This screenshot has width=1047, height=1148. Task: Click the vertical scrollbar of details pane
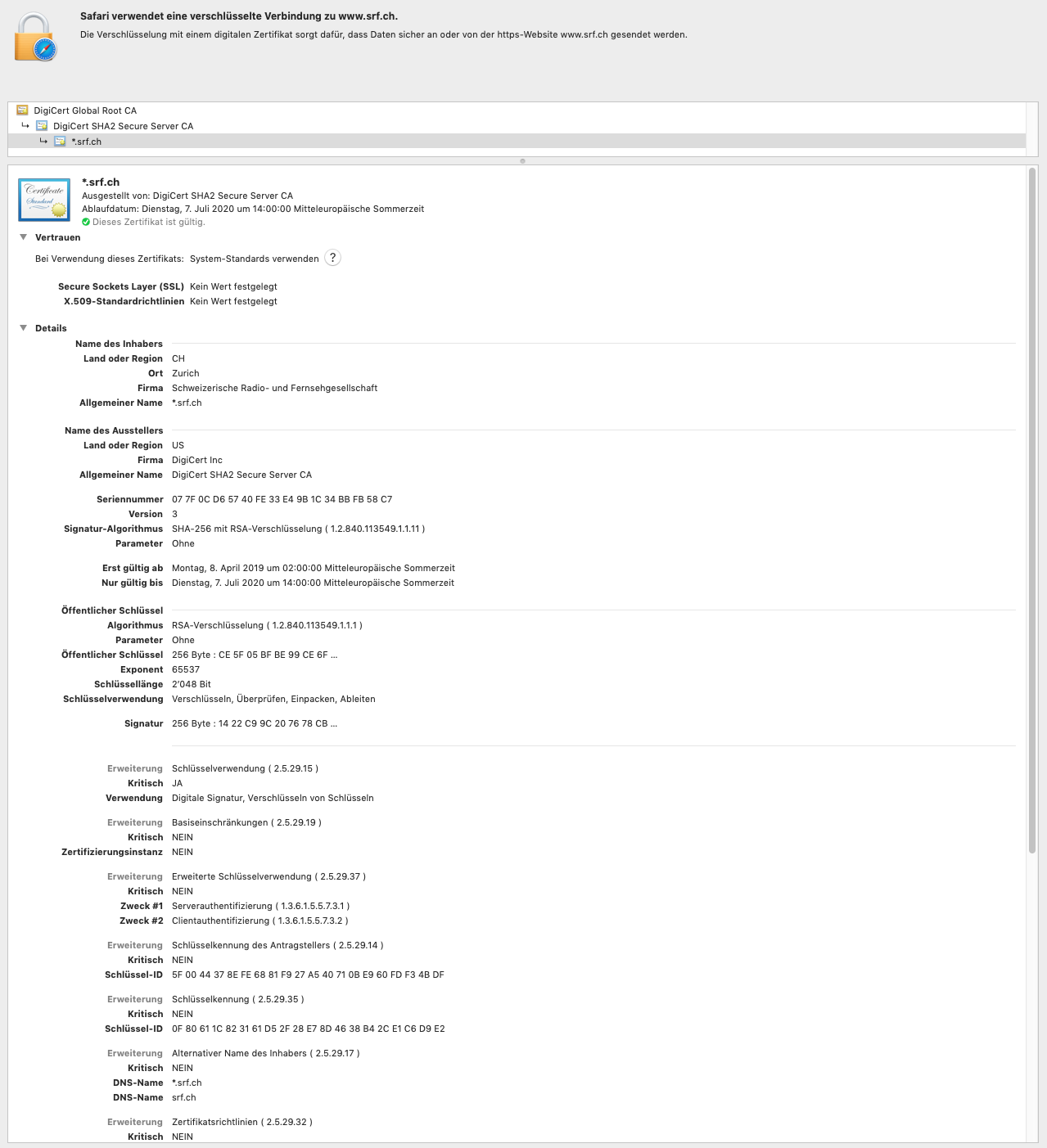[1032, 511]
